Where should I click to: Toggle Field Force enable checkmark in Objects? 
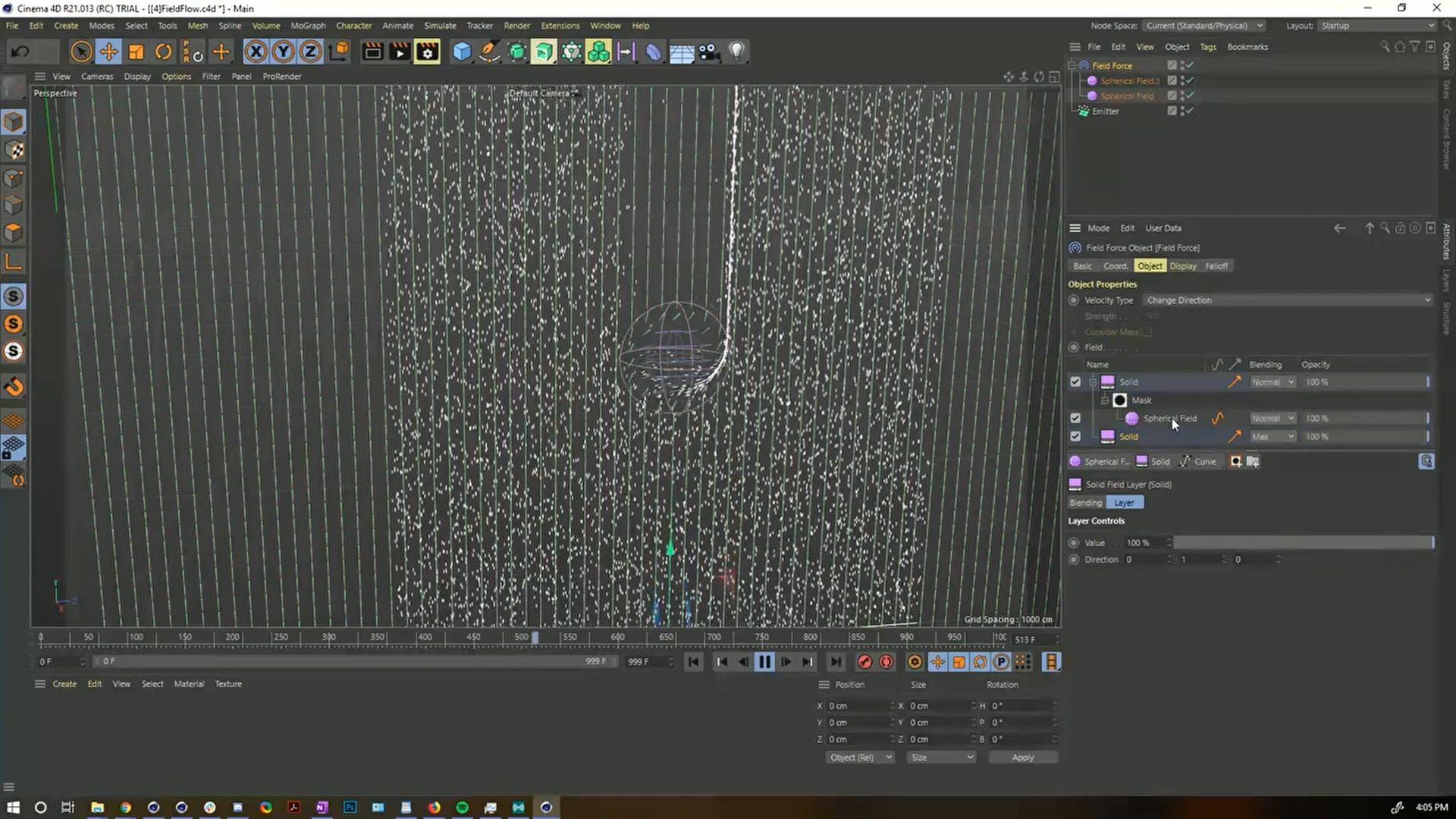coord(1189,66)
